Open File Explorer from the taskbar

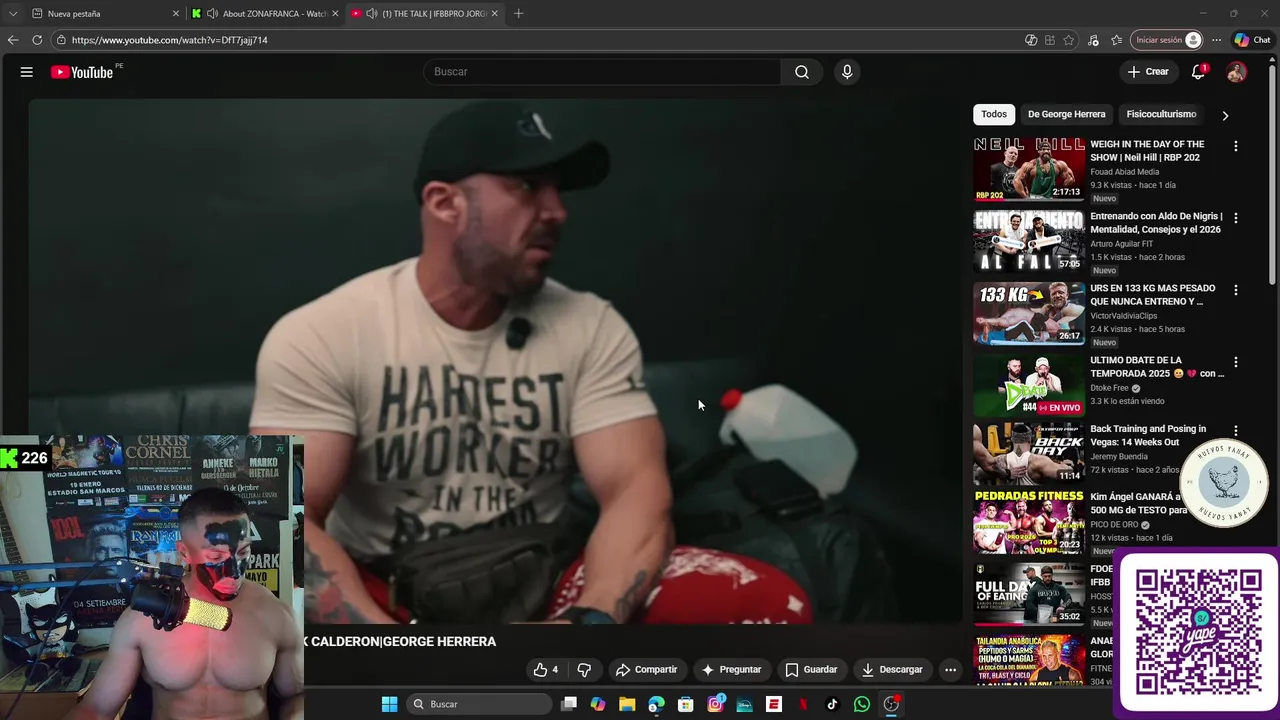pos(627,704)
